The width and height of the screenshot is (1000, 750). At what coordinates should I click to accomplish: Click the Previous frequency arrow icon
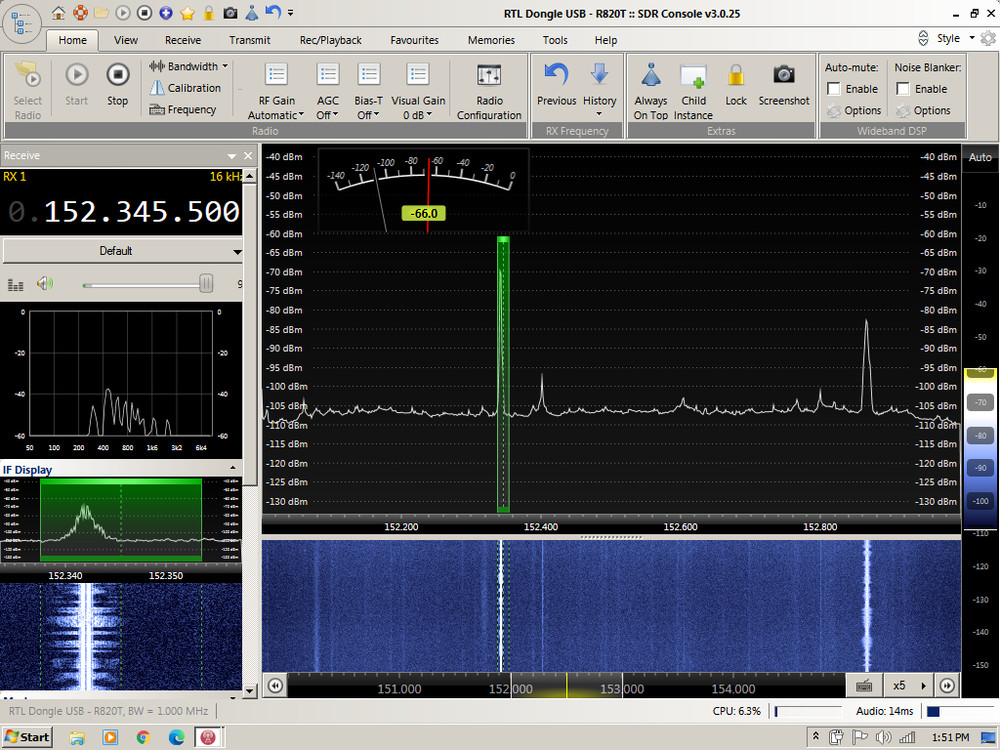click(556, 75)
